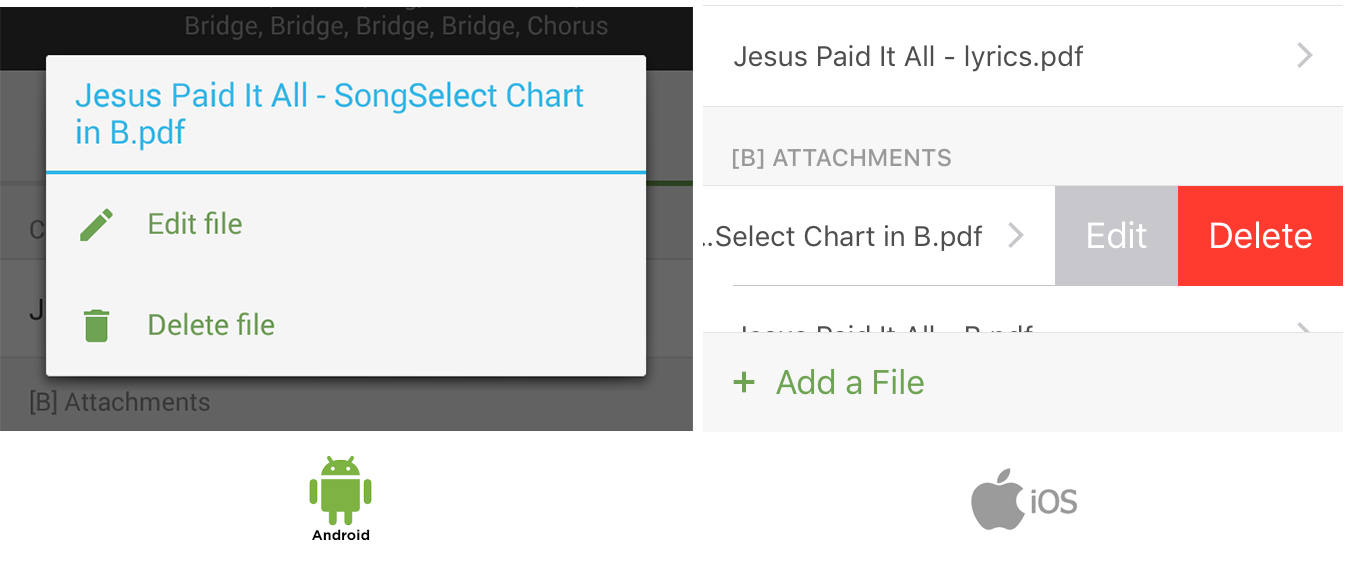Tap the gray Edit swipe button

[1116, 236]
